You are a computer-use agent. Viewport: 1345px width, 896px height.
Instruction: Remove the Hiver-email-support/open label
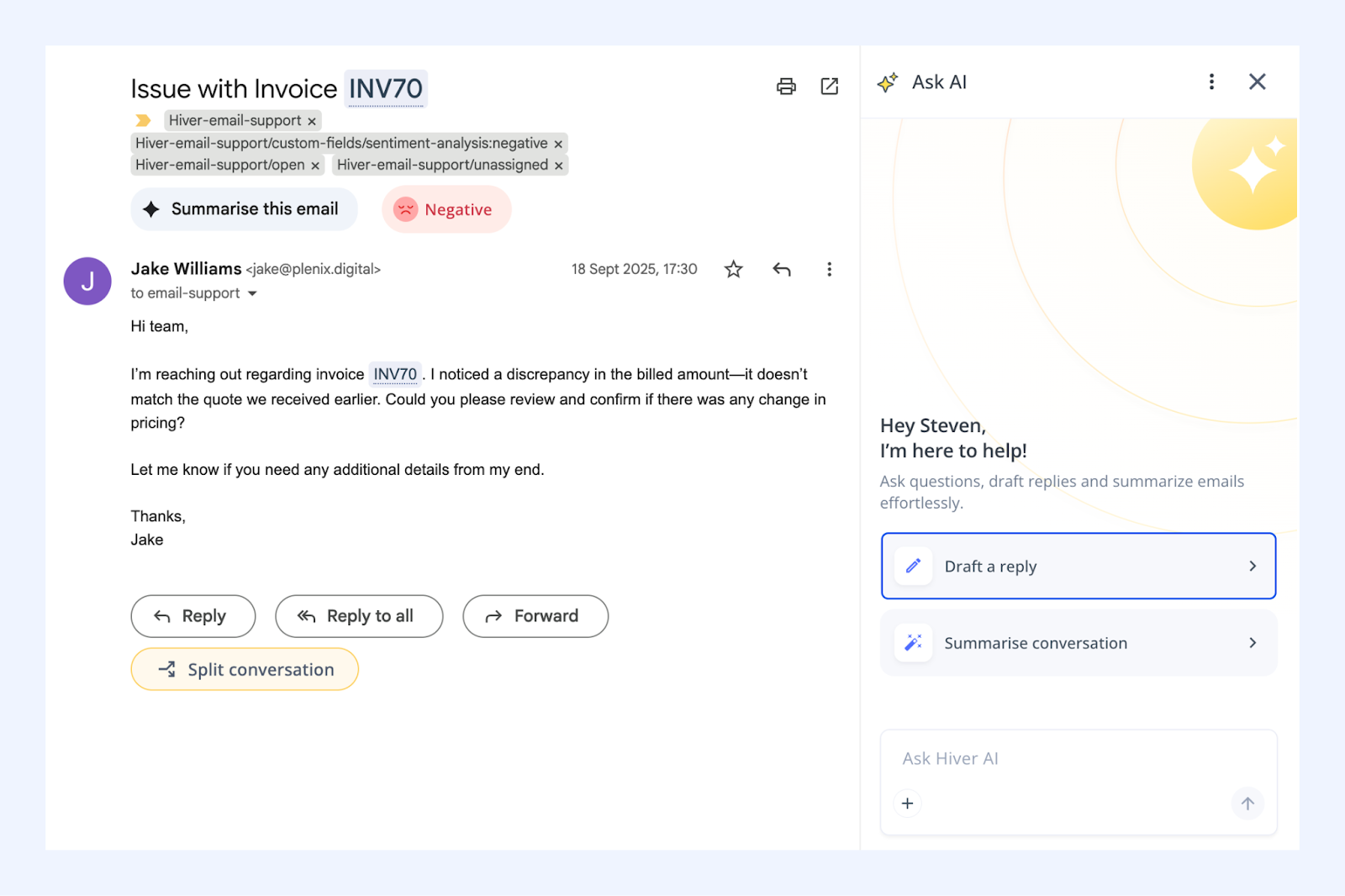pos(315,166)
